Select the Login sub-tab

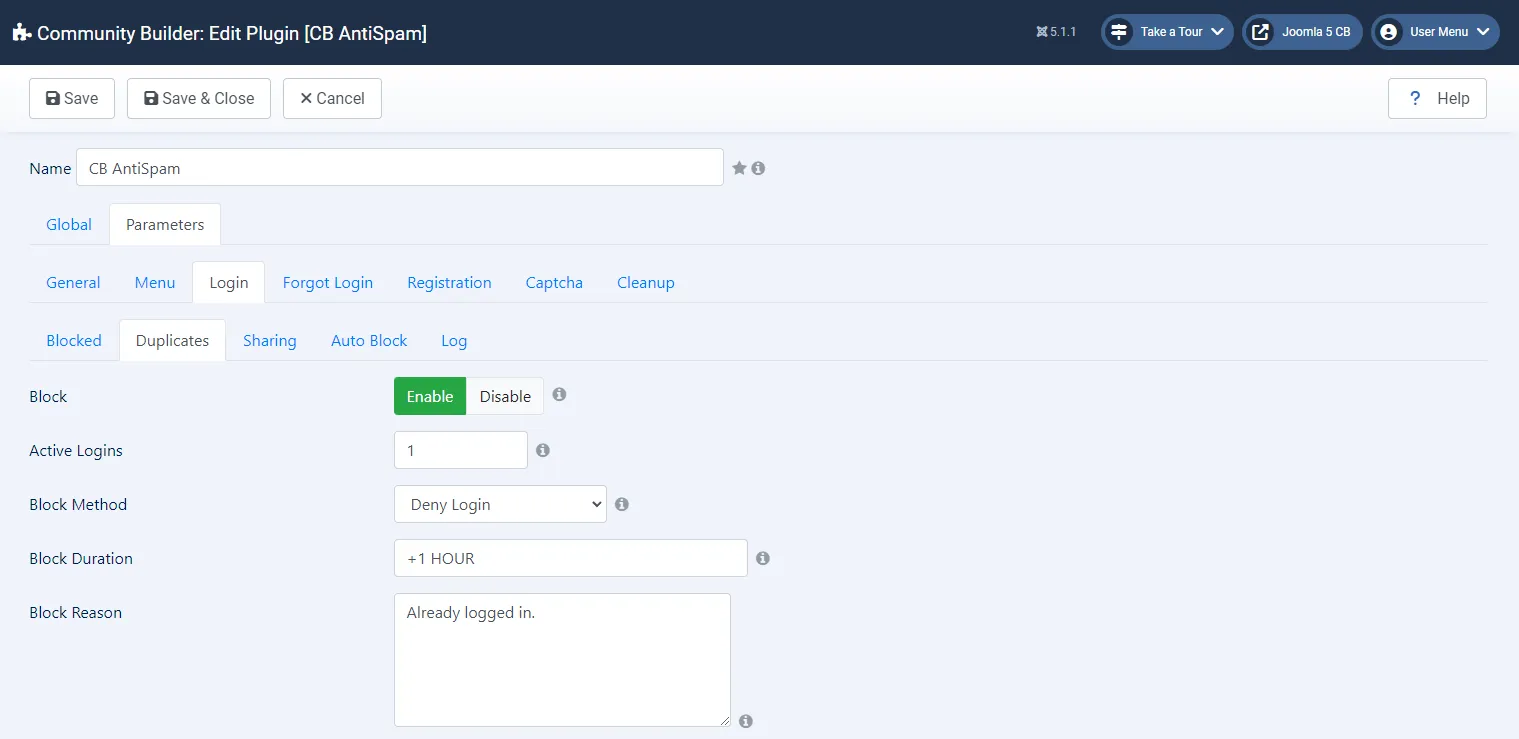(228, 282)
